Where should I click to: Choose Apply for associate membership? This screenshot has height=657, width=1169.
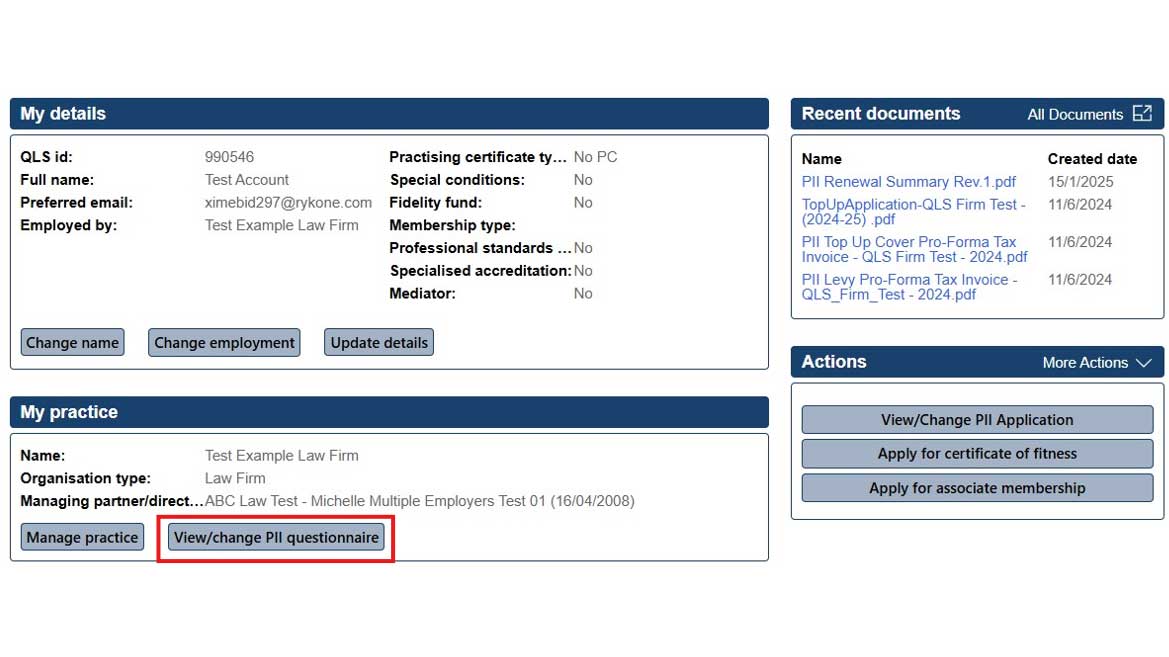tap(977, 488)
